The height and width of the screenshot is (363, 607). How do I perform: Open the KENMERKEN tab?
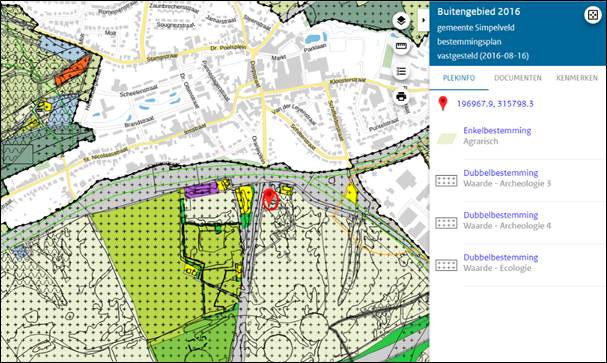[x=577, y=78]
